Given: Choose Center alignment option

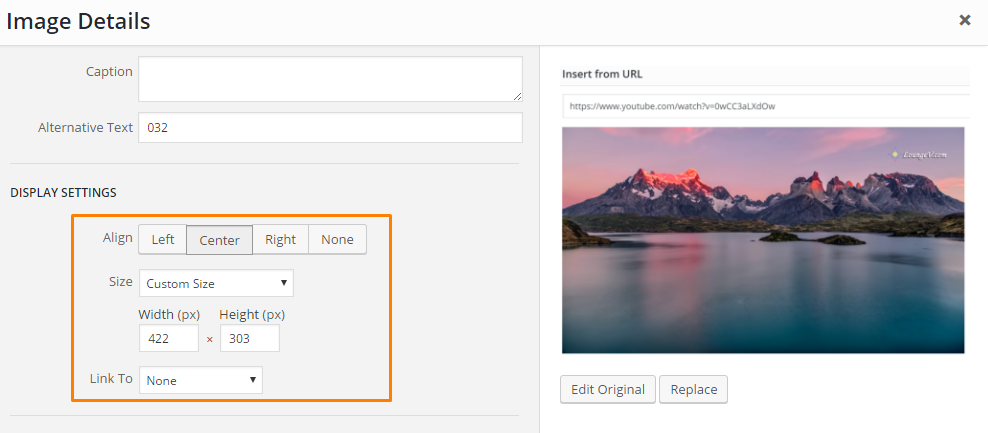Looking at the screenshot, I should click(x=219, y=240).
